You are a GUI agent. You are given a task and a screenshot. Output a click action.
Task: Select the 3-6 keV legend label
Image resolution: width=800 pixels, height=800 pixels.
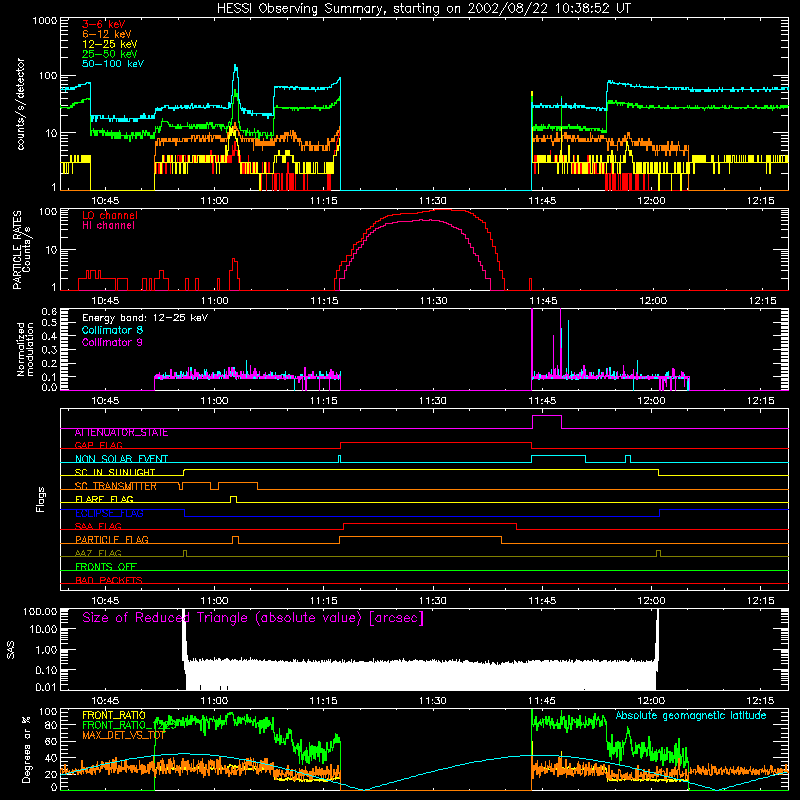(104, 24)
